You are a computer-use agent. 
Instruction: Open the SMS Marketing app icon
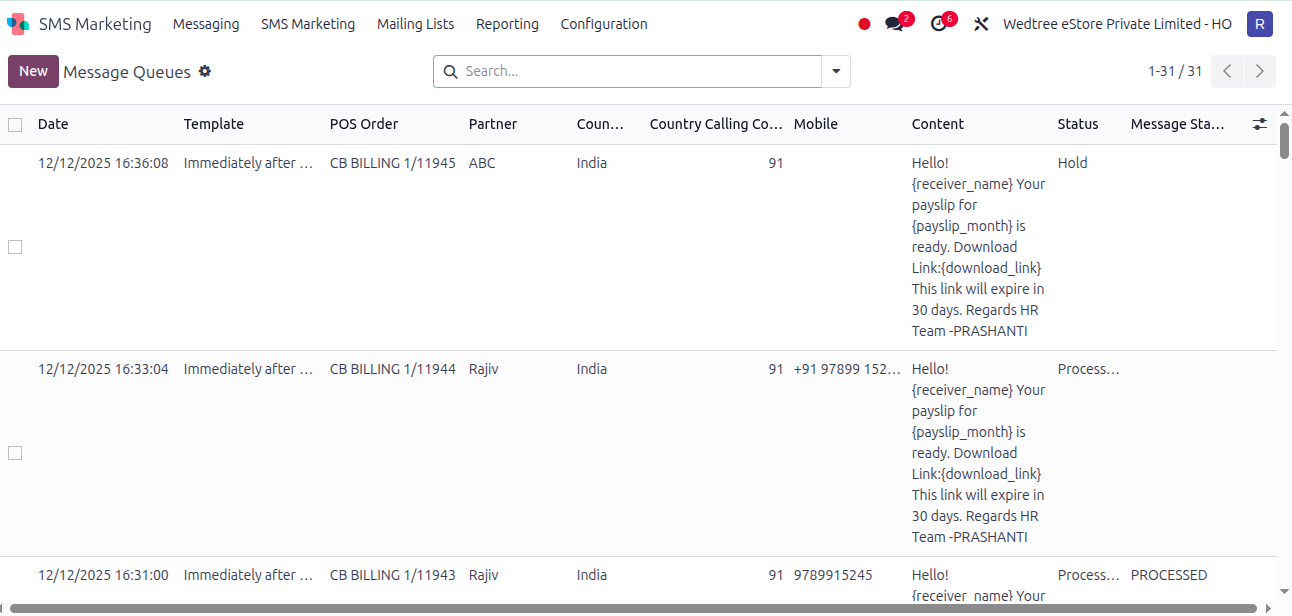[16, 22]
